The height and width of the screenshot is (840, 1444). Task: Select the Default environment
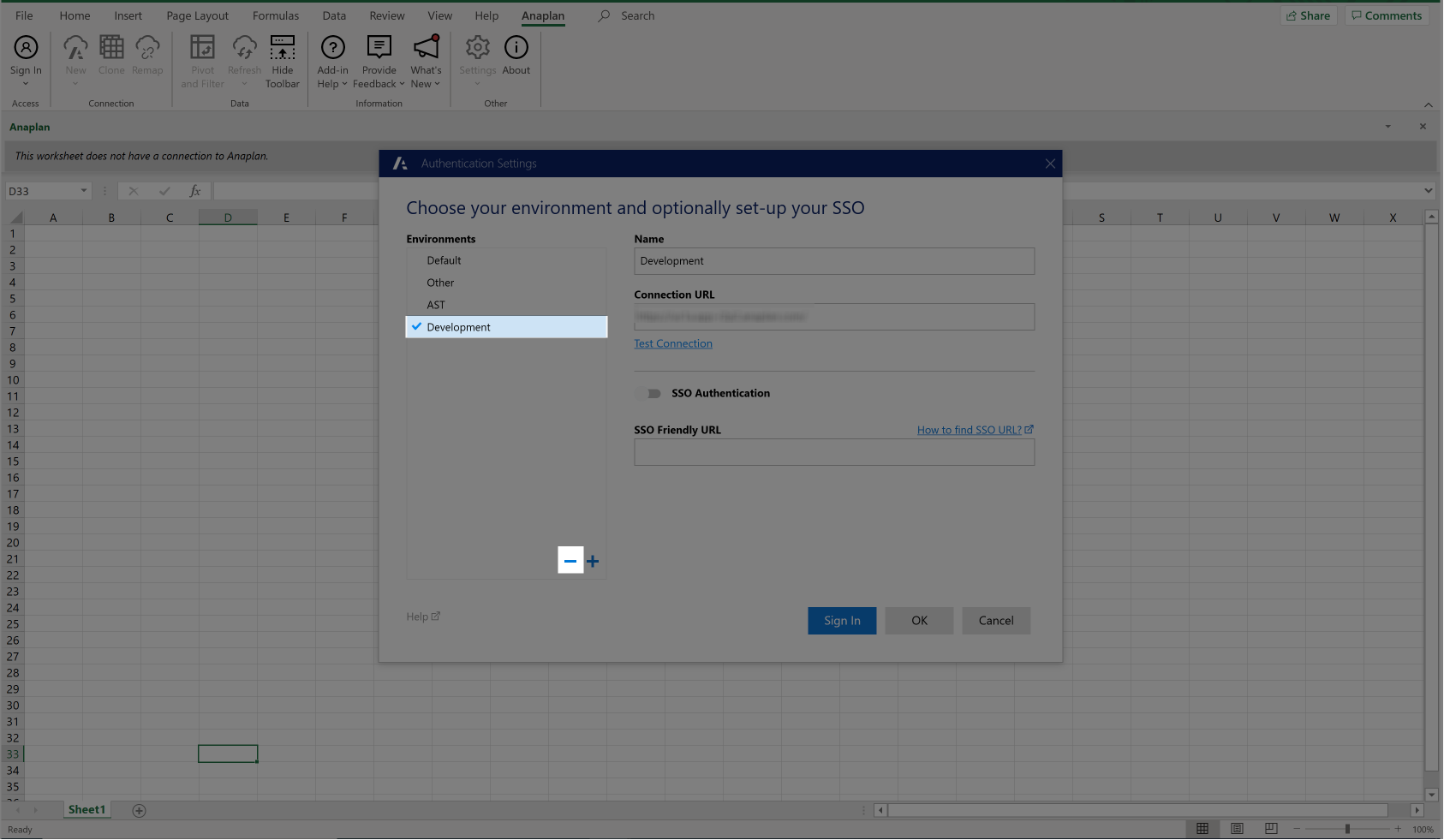pyautogui.click(x=506, y=260)
